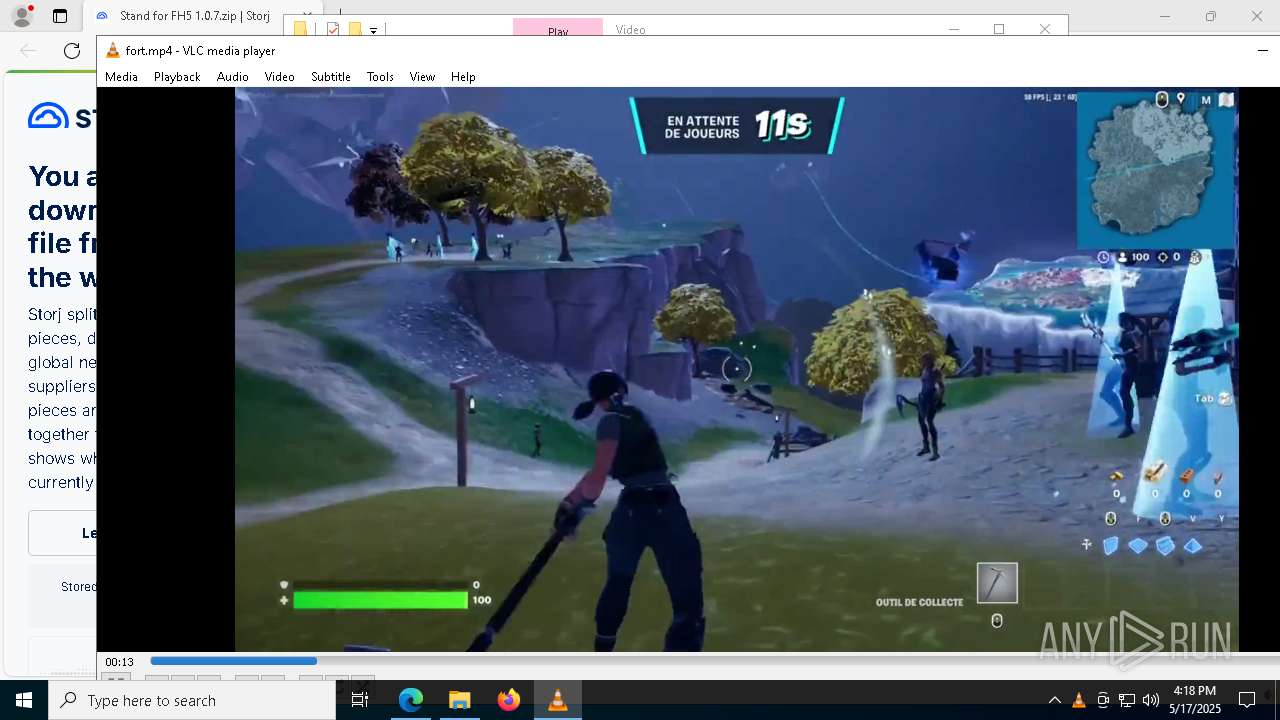Open the Tools menu in VLC
Viewport: 1280px width, 720px height.
click(x=380, y=77)
